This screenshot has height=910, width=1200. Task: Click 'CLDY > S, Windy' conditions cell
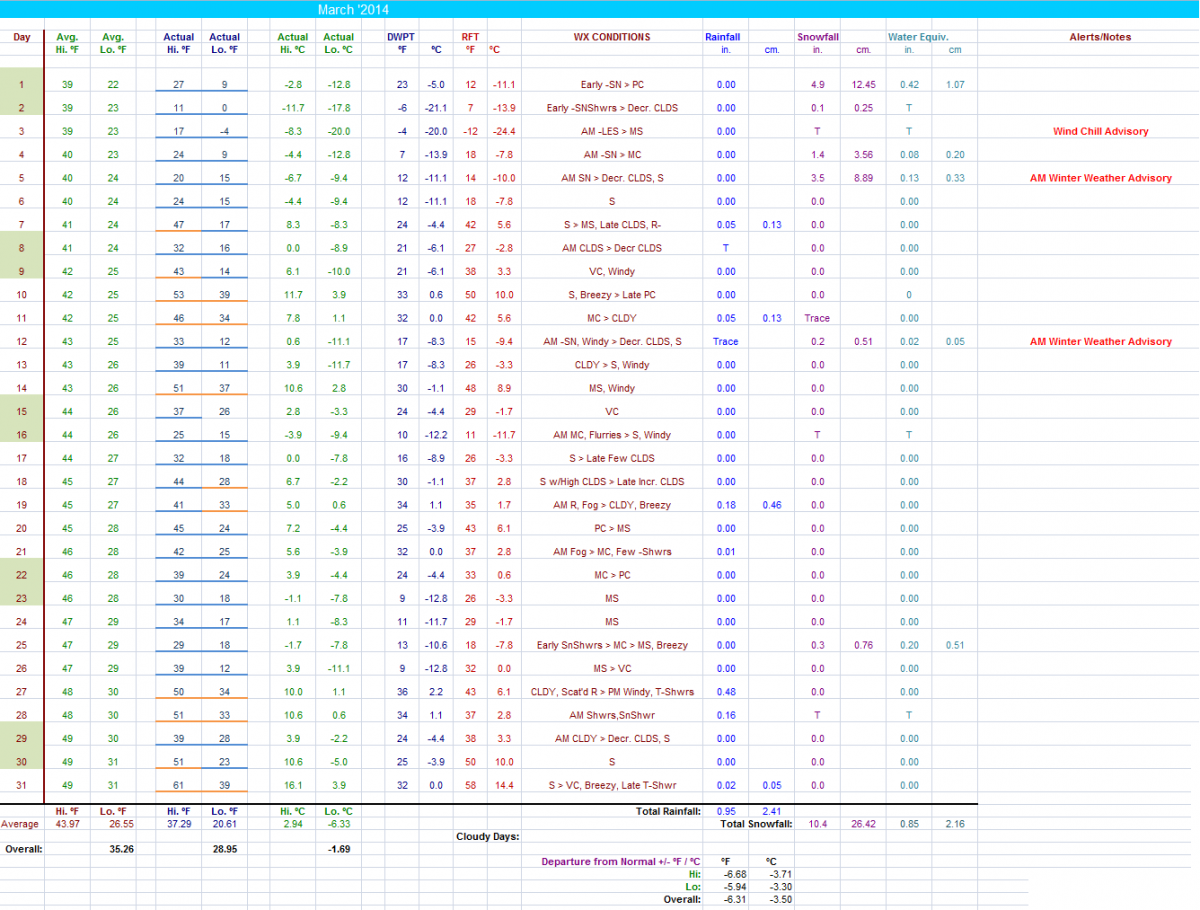point(611,365)
